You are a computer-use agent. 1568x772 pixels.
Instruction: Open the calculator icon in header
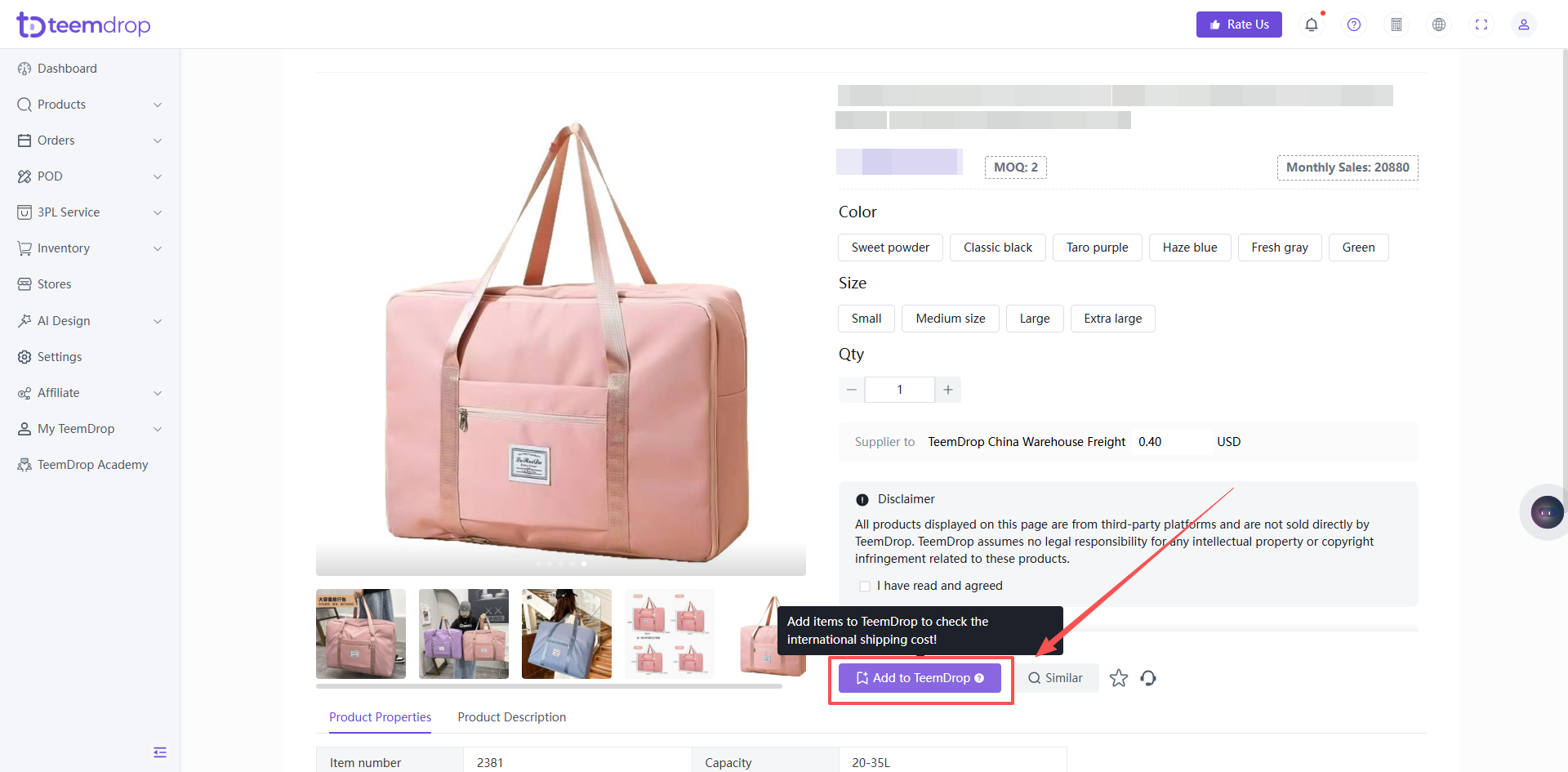1396,25
